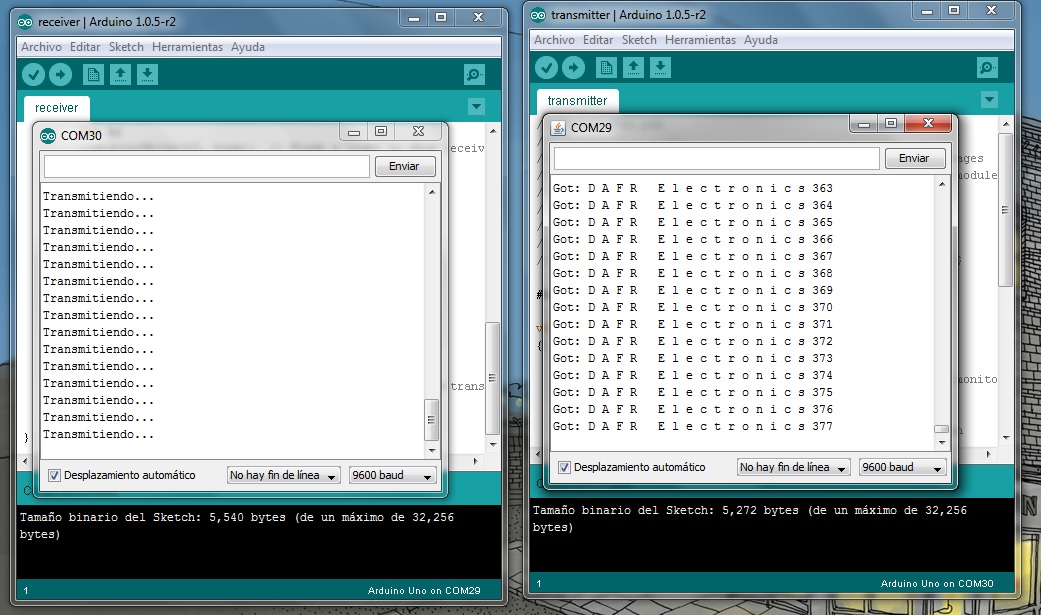This screenshot has width=1041, height=615.
Task: Open line ending dropdown in COM29
Action: (793, 467)
